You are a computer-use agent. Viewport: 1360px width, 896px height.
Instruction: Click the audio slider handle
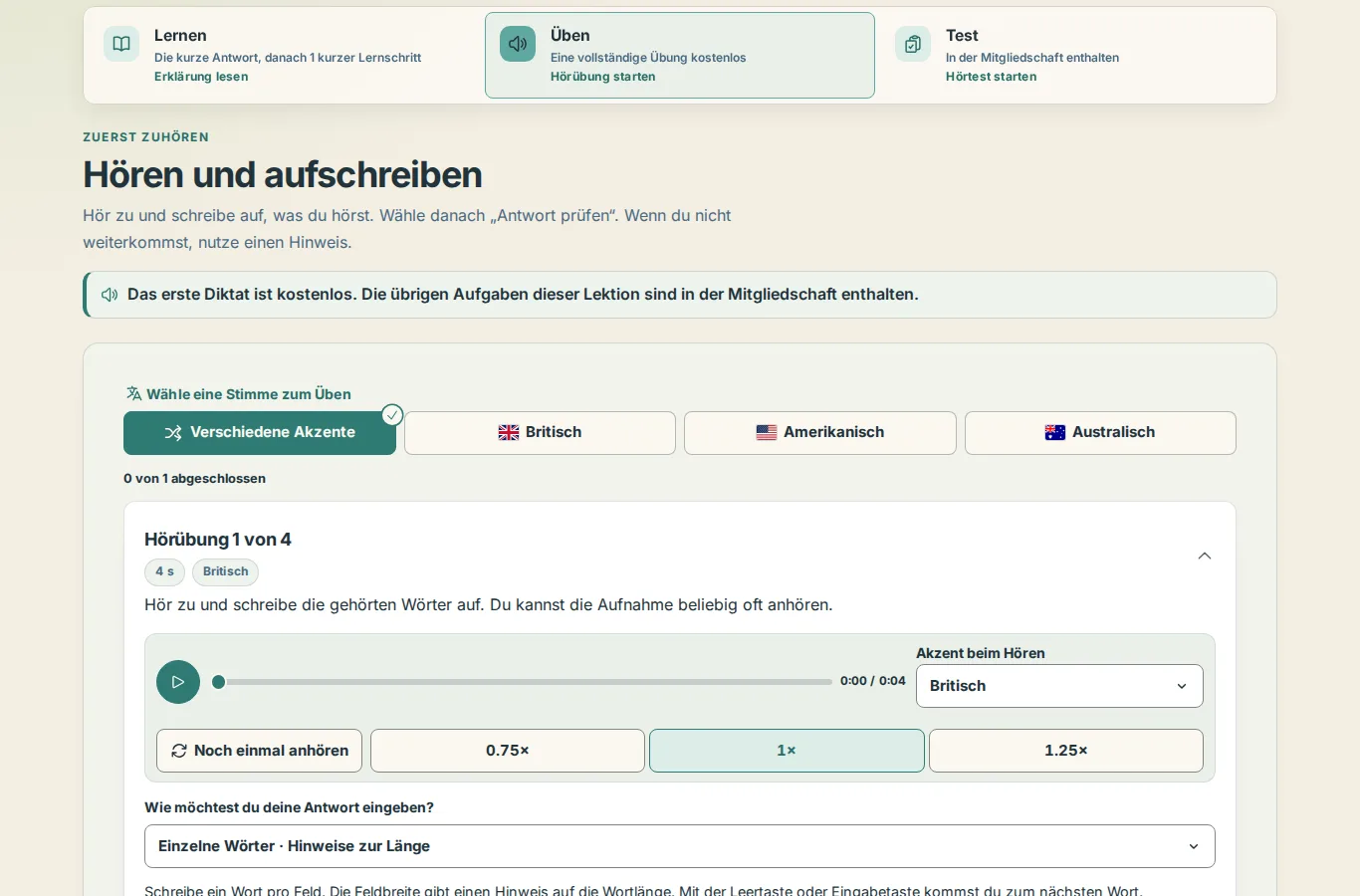click(219, 682)
